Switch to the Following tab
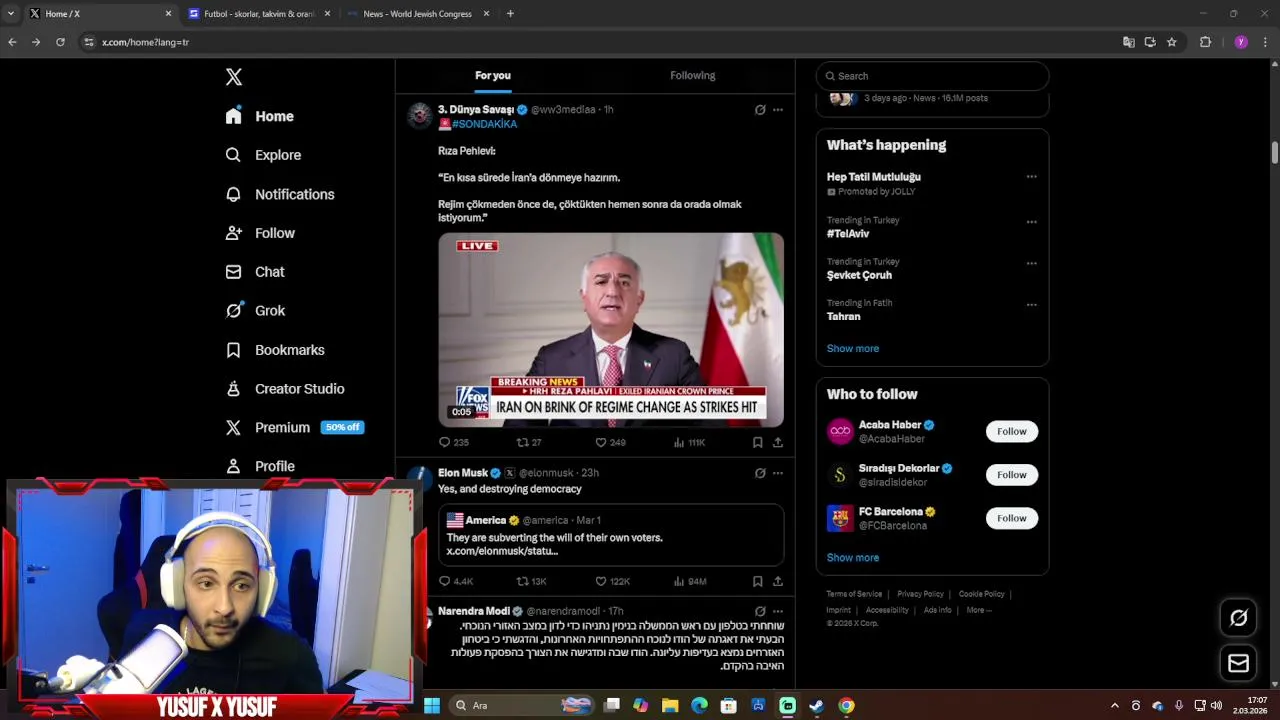The image size is (1280, 720). [692, 76]
